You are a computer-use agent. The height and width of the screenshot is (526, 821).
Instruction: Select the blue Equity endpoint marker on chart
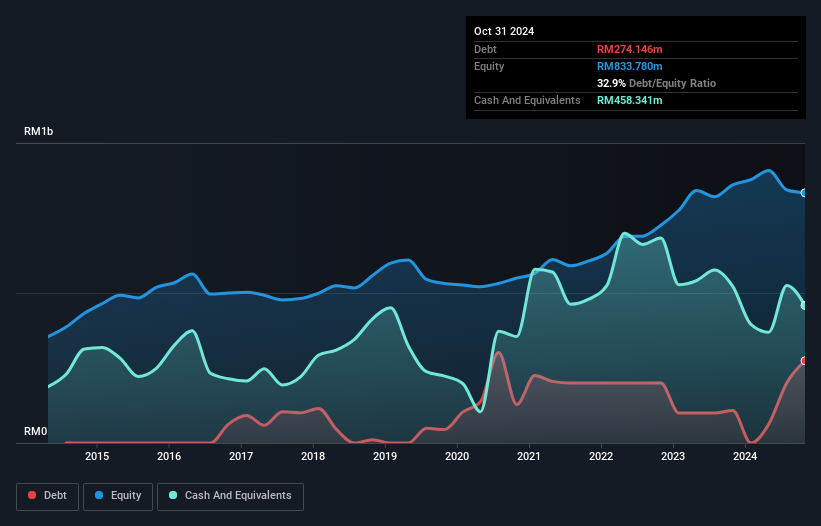pos(804,193)
